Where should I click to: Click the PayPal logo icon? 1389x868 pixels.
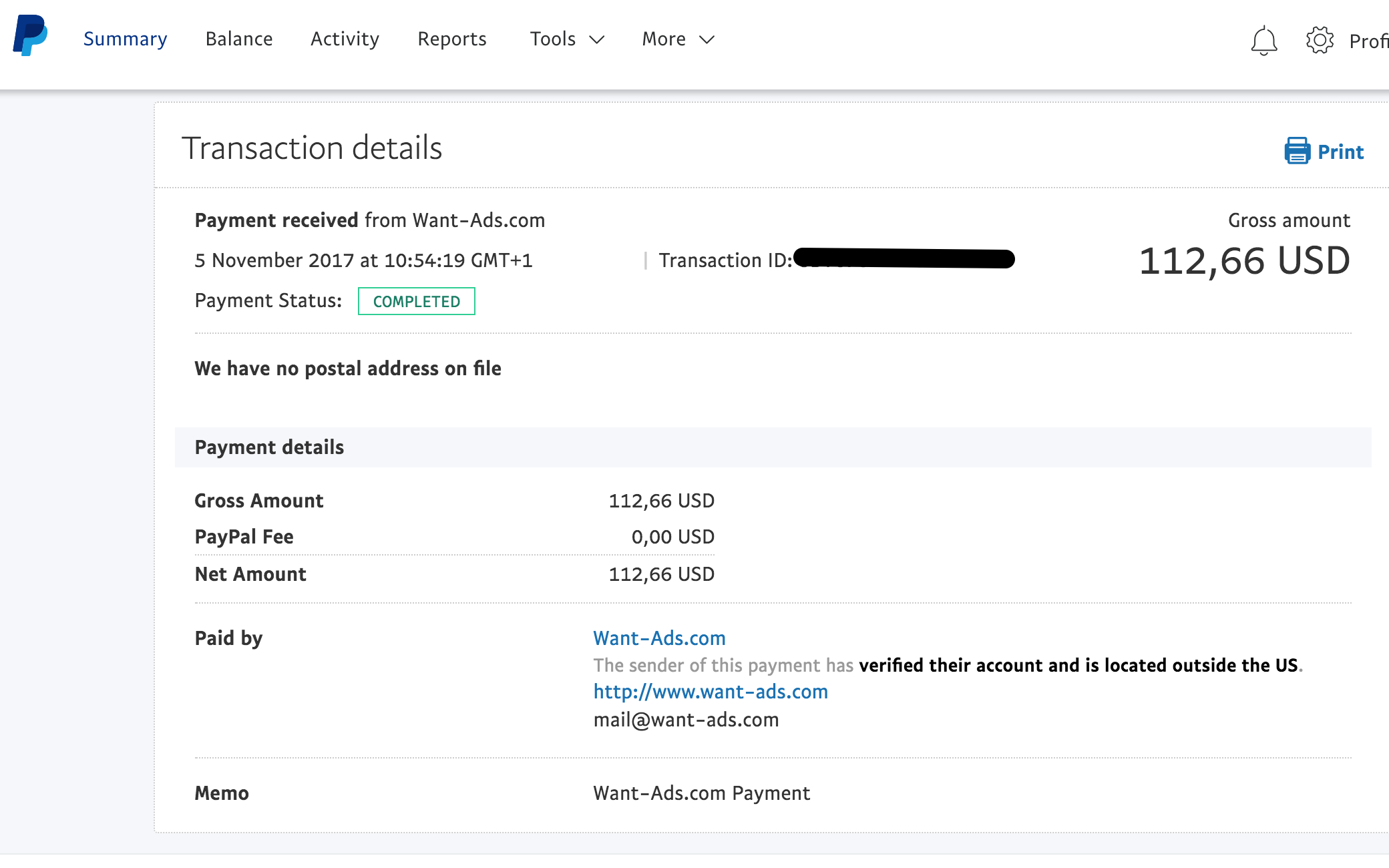click(x=30, y=35)
